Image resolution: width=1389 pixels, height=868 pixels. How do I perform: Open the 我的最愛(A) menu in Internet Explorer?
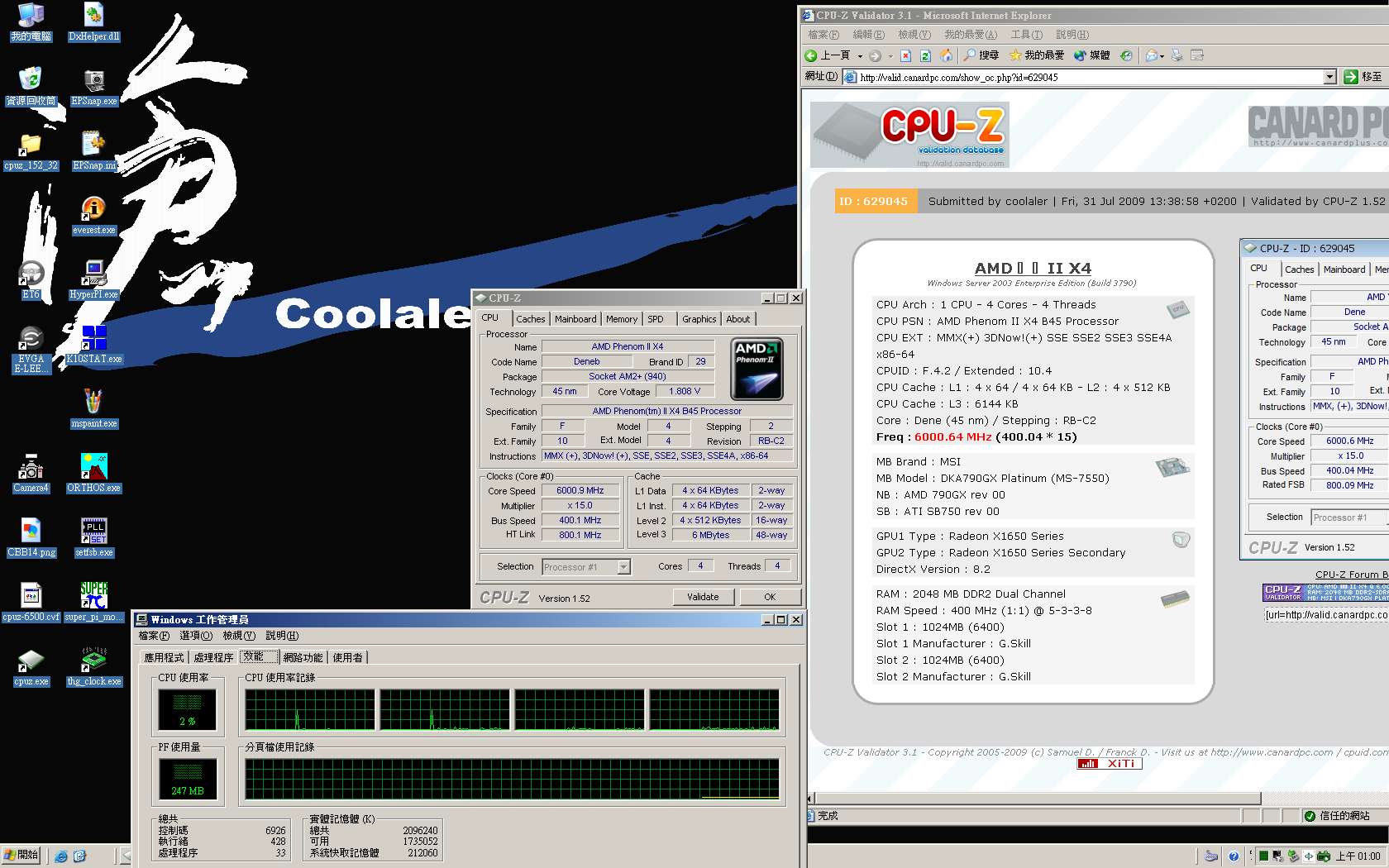[x=971, y=35]
